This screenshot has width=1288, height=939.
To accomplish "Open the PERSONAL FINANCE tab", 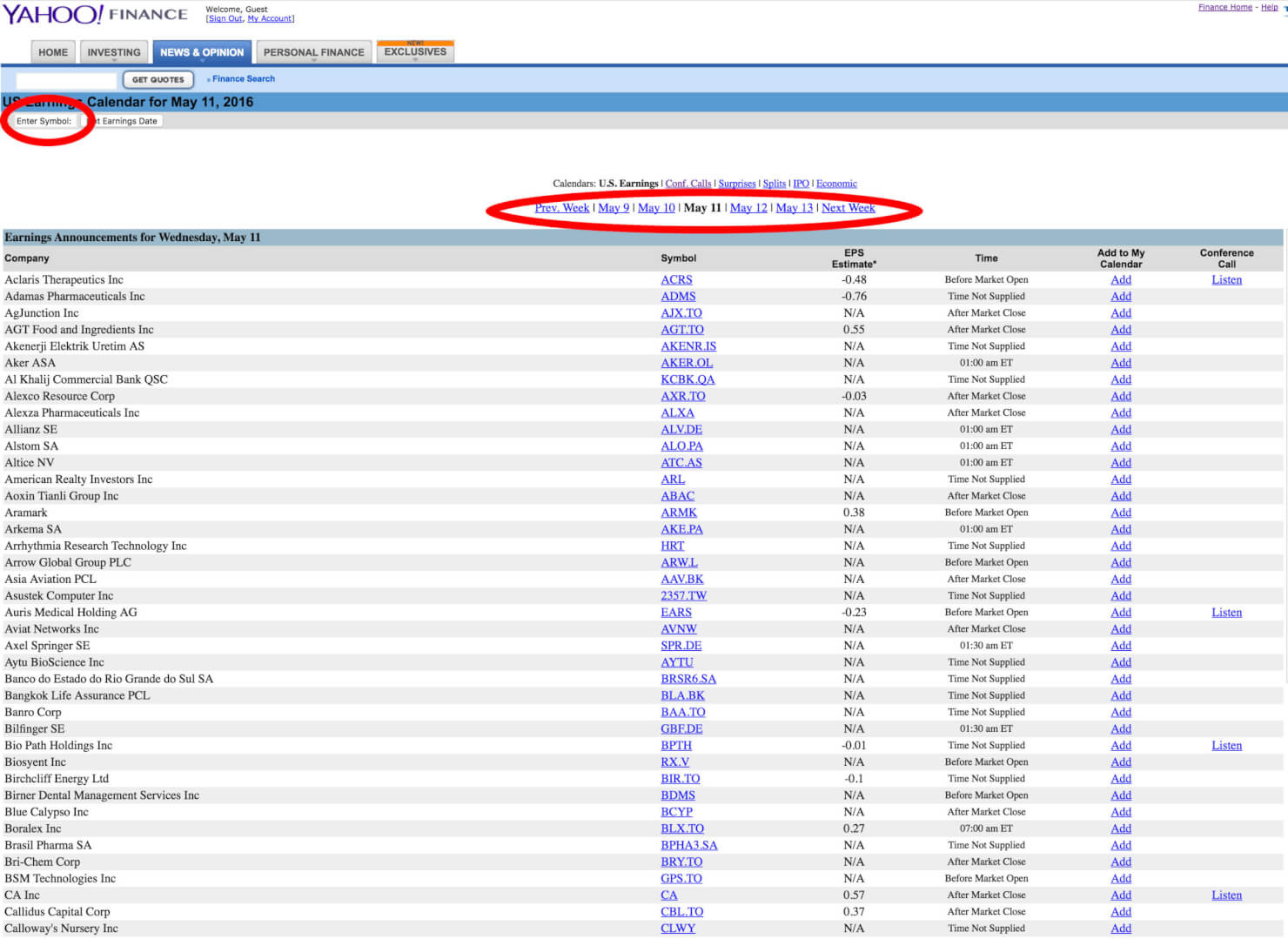I will [x=314, y=52].
